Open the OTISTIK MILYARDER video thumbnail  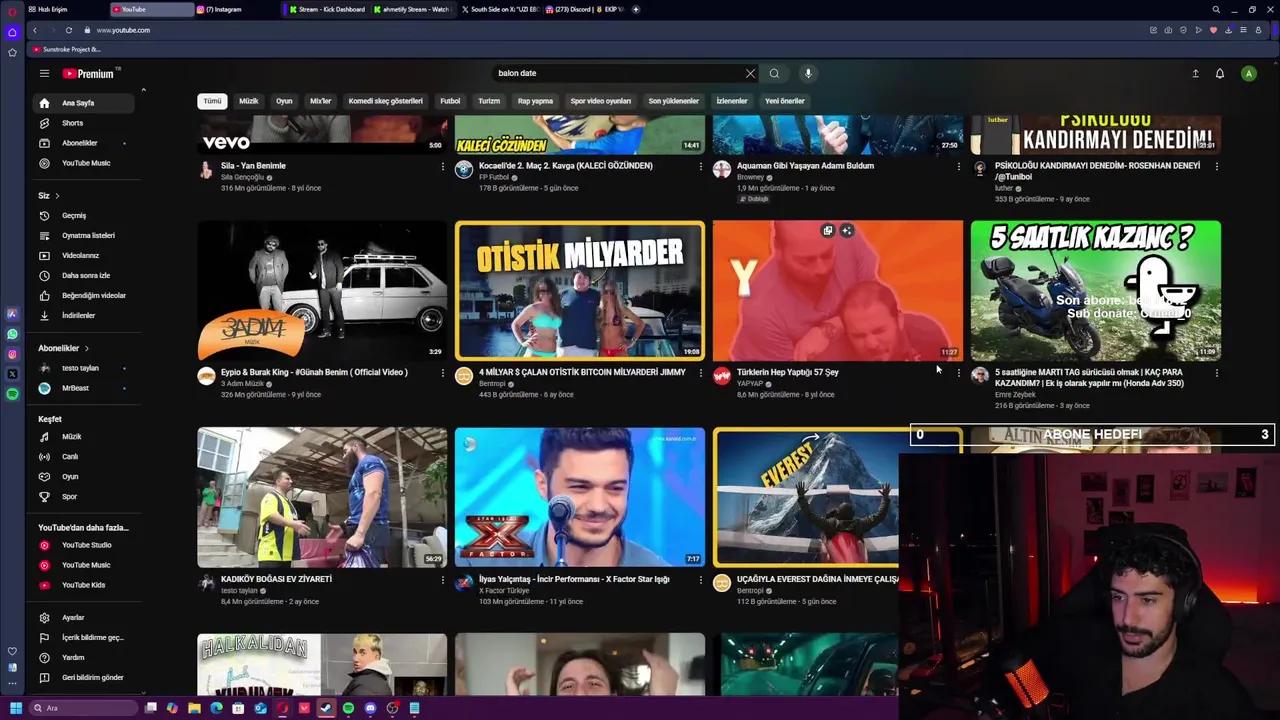[580, 290]
